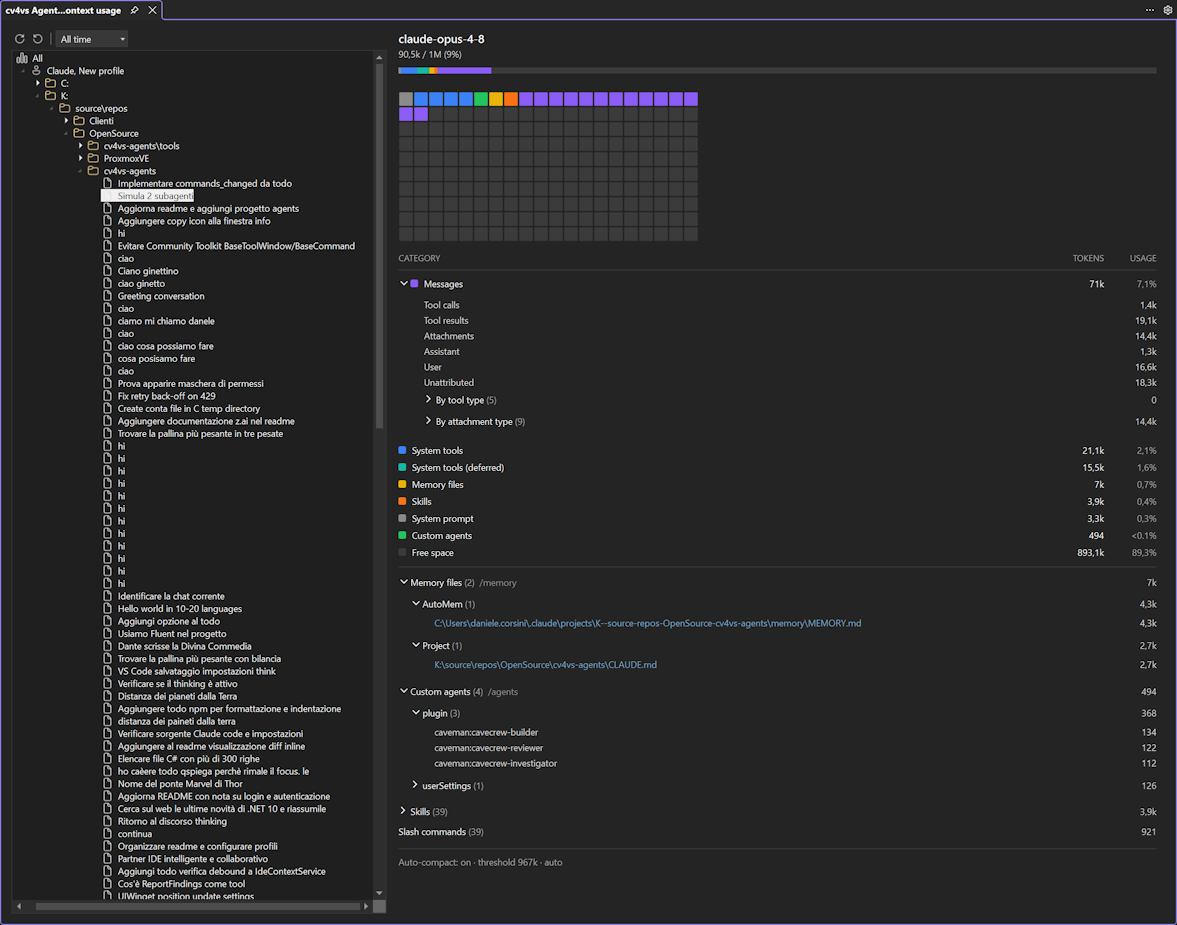The width and height of the screenshot is (1177, 925).
Task: Click the Auto-compact threshold status text
Action: (480, 863)
